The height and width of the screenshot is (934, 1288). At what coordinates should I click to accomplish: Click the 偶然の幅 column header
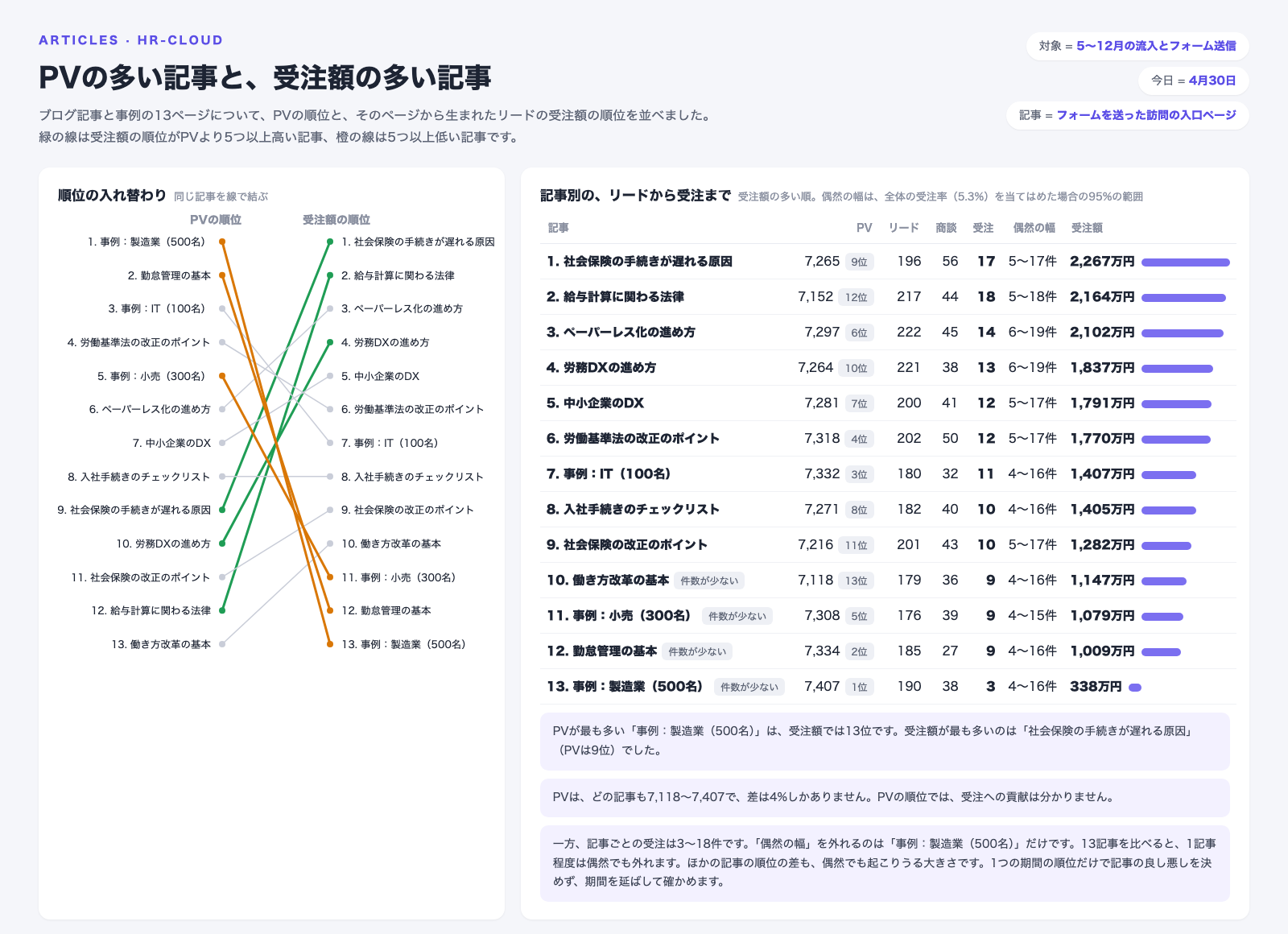point(1034,228)
